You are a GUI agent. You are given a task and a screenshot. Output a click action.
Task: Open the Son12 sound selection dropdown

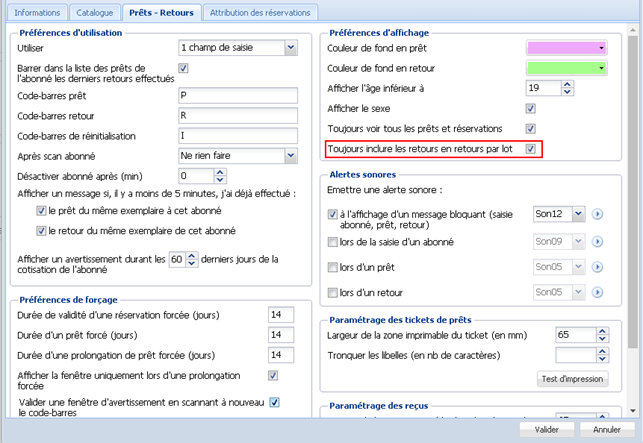click(577, 214)
